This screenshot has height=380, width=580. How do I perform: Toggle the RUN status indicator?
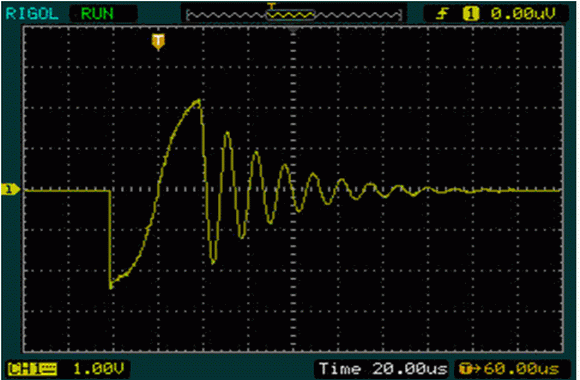(x=97, y=14)
